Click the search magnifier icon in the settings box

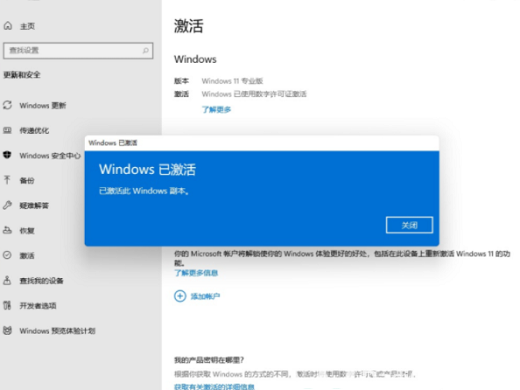(x=146, y=51)
